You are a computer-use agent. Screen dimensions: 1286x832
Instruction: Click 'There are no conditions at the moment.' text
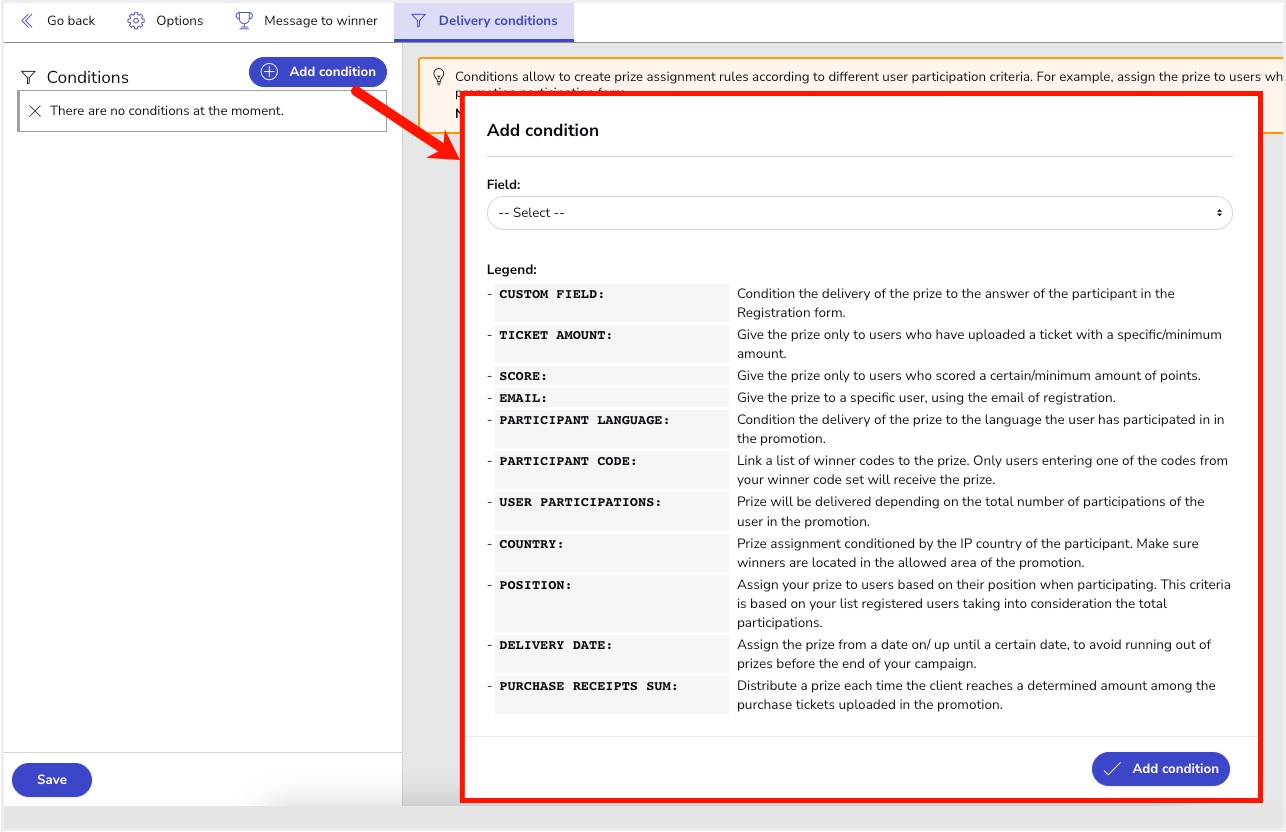(167, 111)
